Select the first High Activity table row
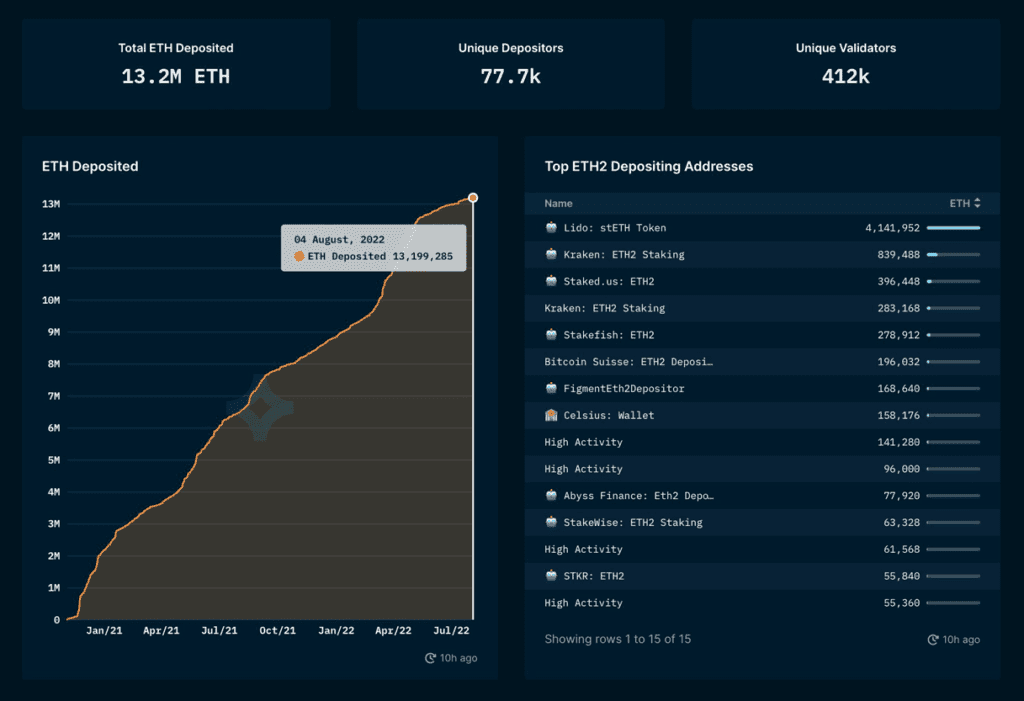 point(700,441)
